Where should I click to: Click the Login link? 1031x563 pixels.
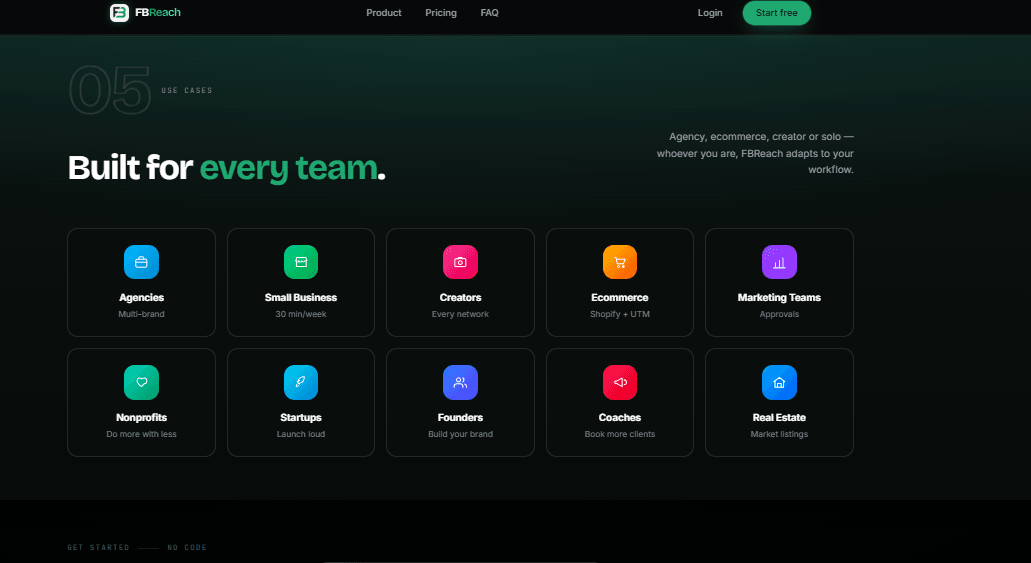[710, 12]
